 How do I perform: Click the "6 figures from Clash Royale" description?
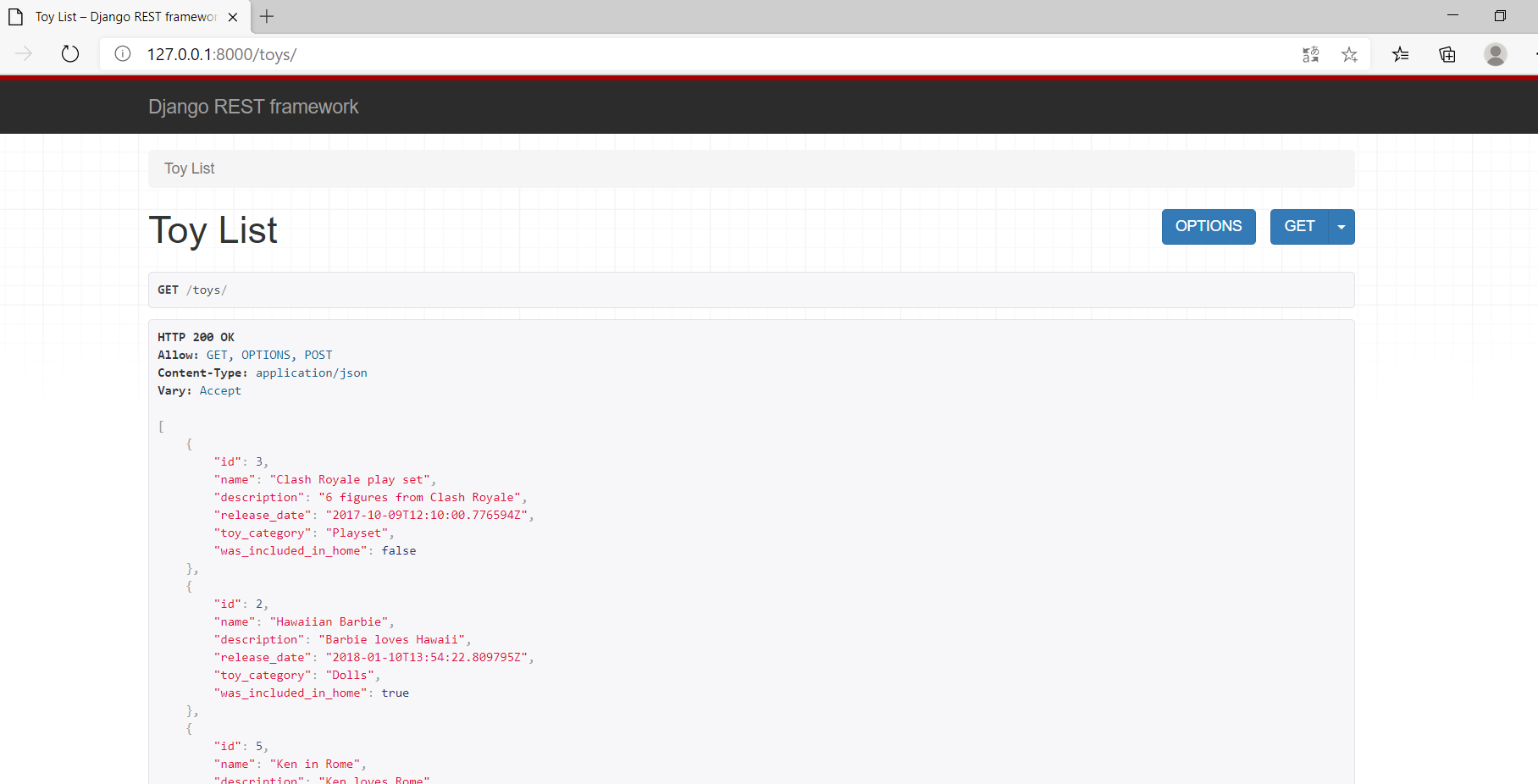[x=420, y=497]
